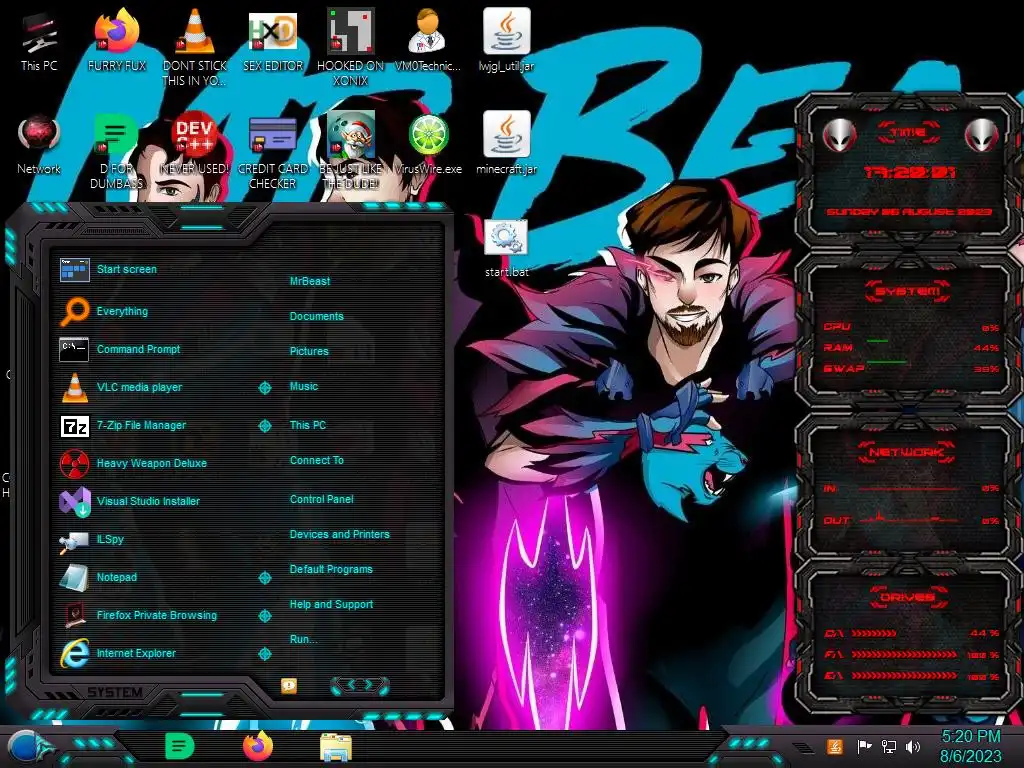Launch ILSpy from start menu
1024x768 pixels.
coord(157,539)
